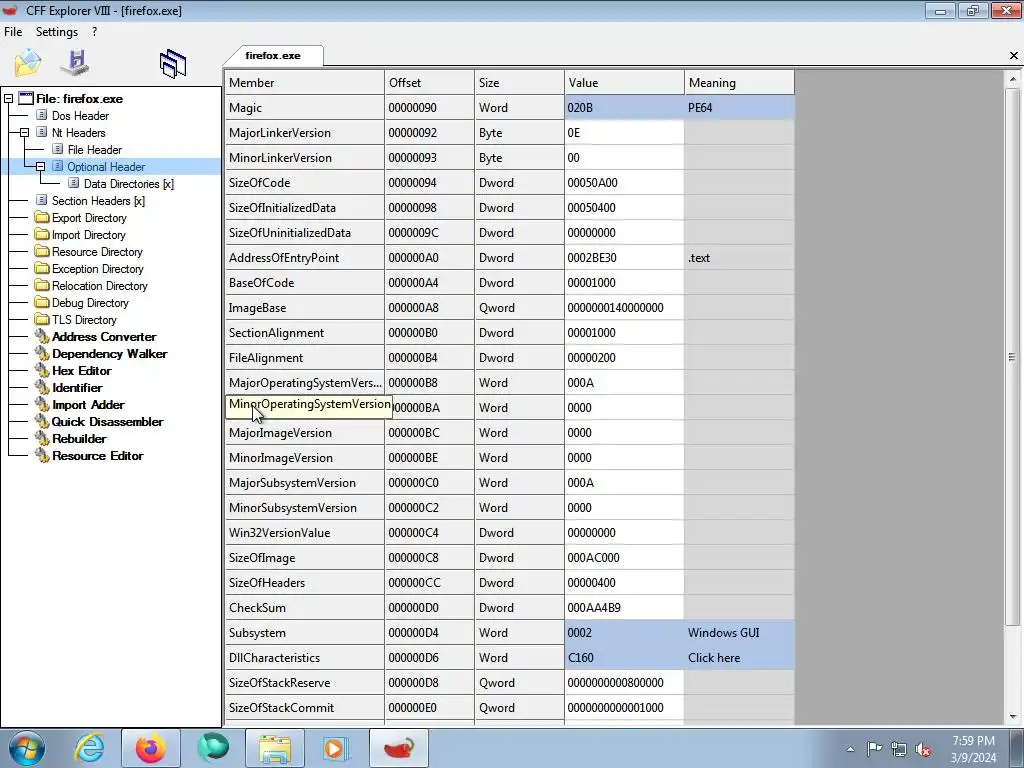Click the Action Center flag tray icon
Viewport: 1024px width, 768px height.
tap(874, 749)
